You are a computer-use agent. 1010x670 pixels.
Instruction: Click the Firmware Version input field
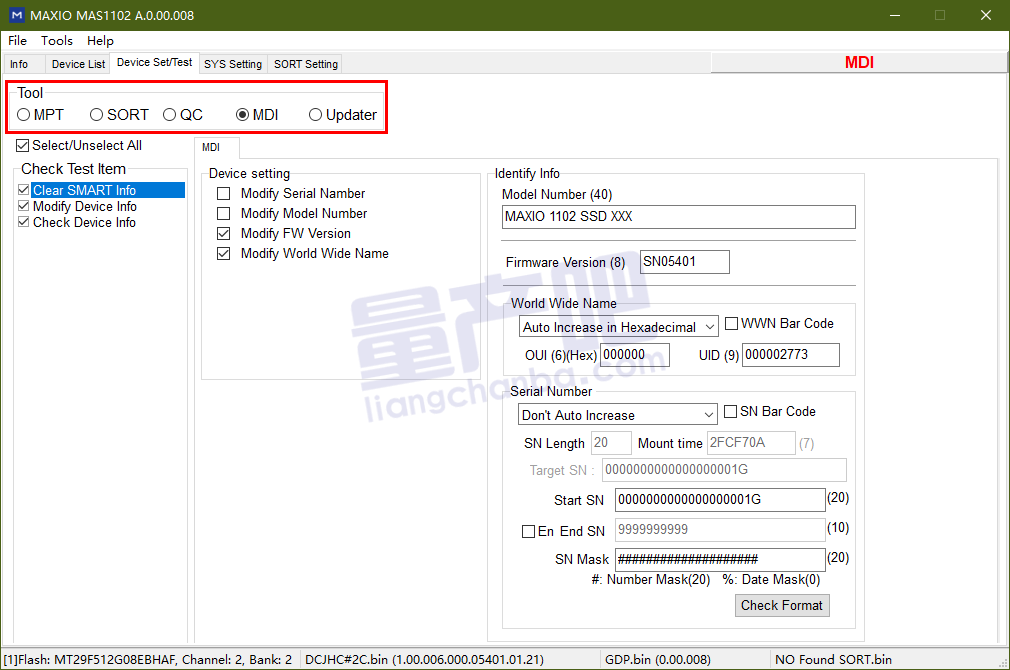coord(684,262)
